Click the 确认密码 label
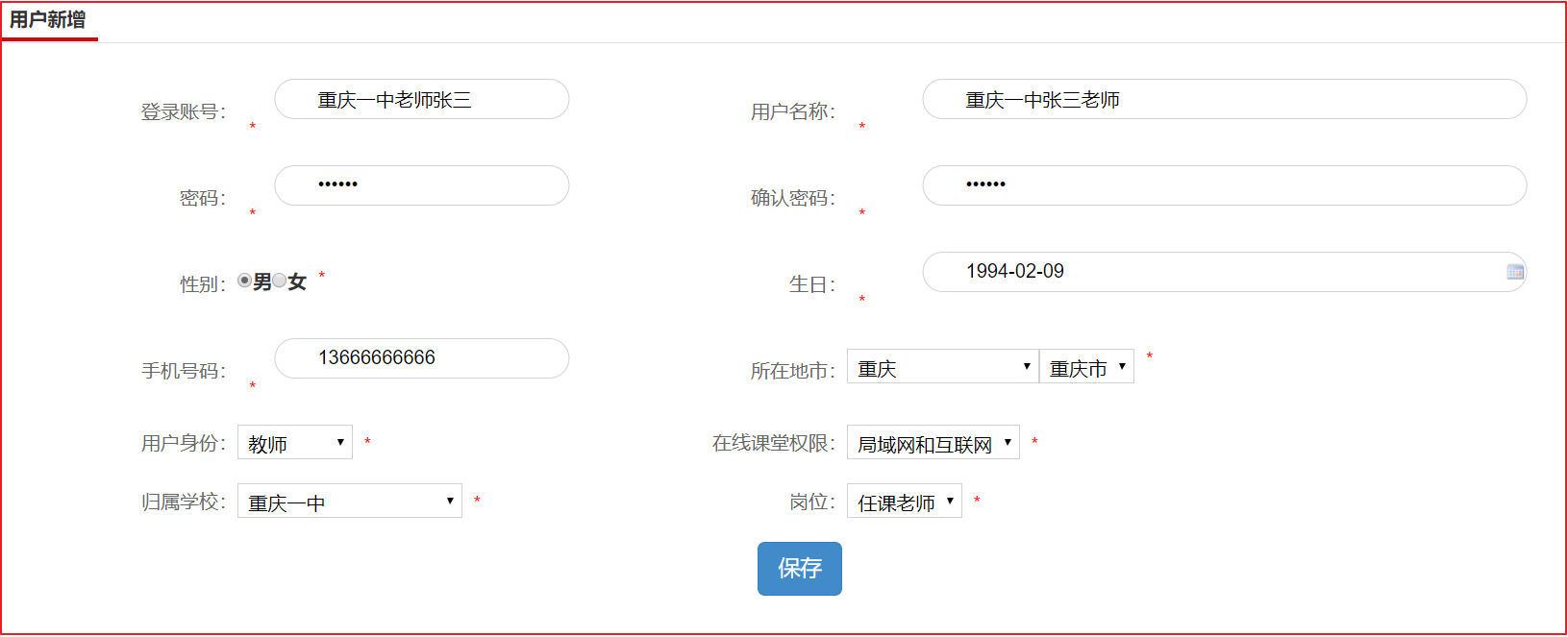 793,198
